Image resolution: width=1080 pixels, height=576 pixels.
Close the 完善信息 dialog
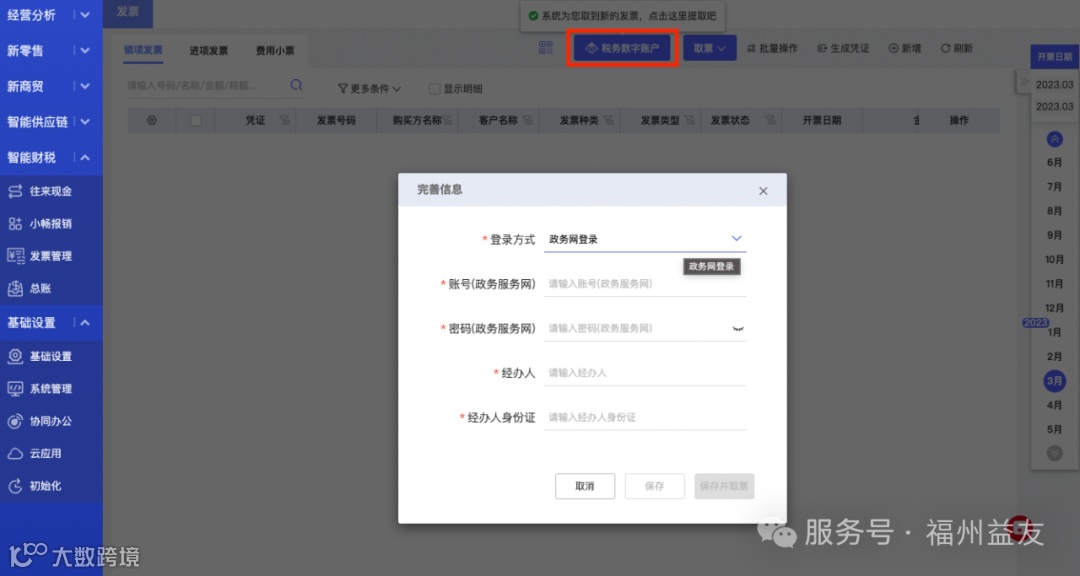tap(763, 191)
